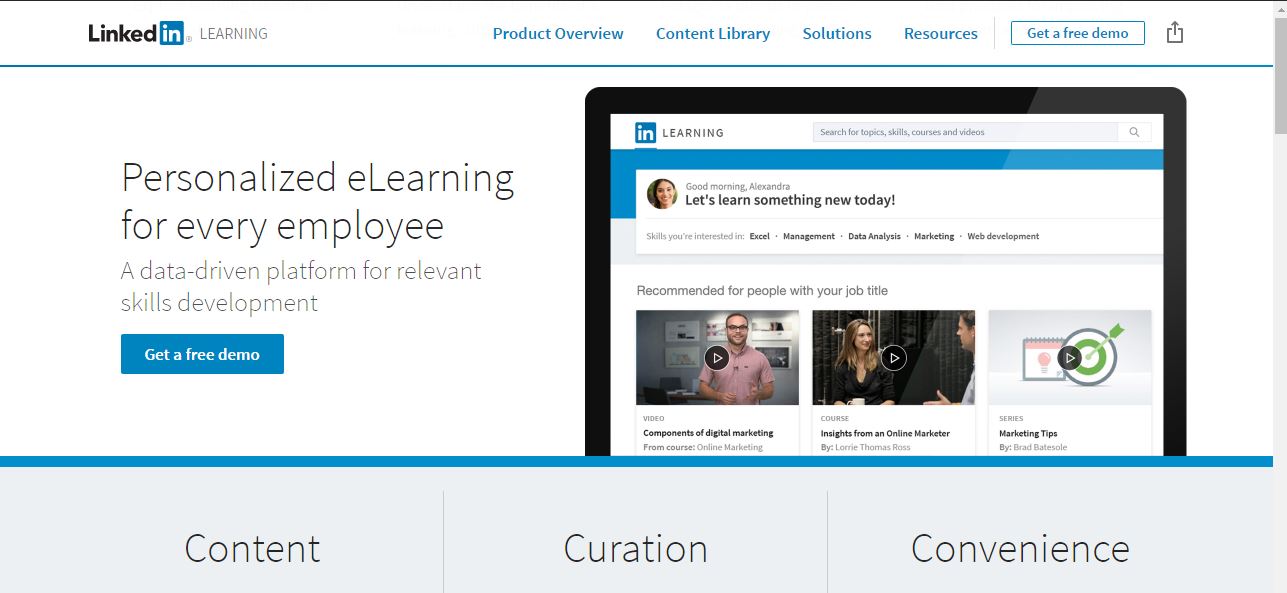This screenshot has width=1287, height=593.
Task: Click the blue "Get a free demo" hero button
Action: (x=202, y=353)
